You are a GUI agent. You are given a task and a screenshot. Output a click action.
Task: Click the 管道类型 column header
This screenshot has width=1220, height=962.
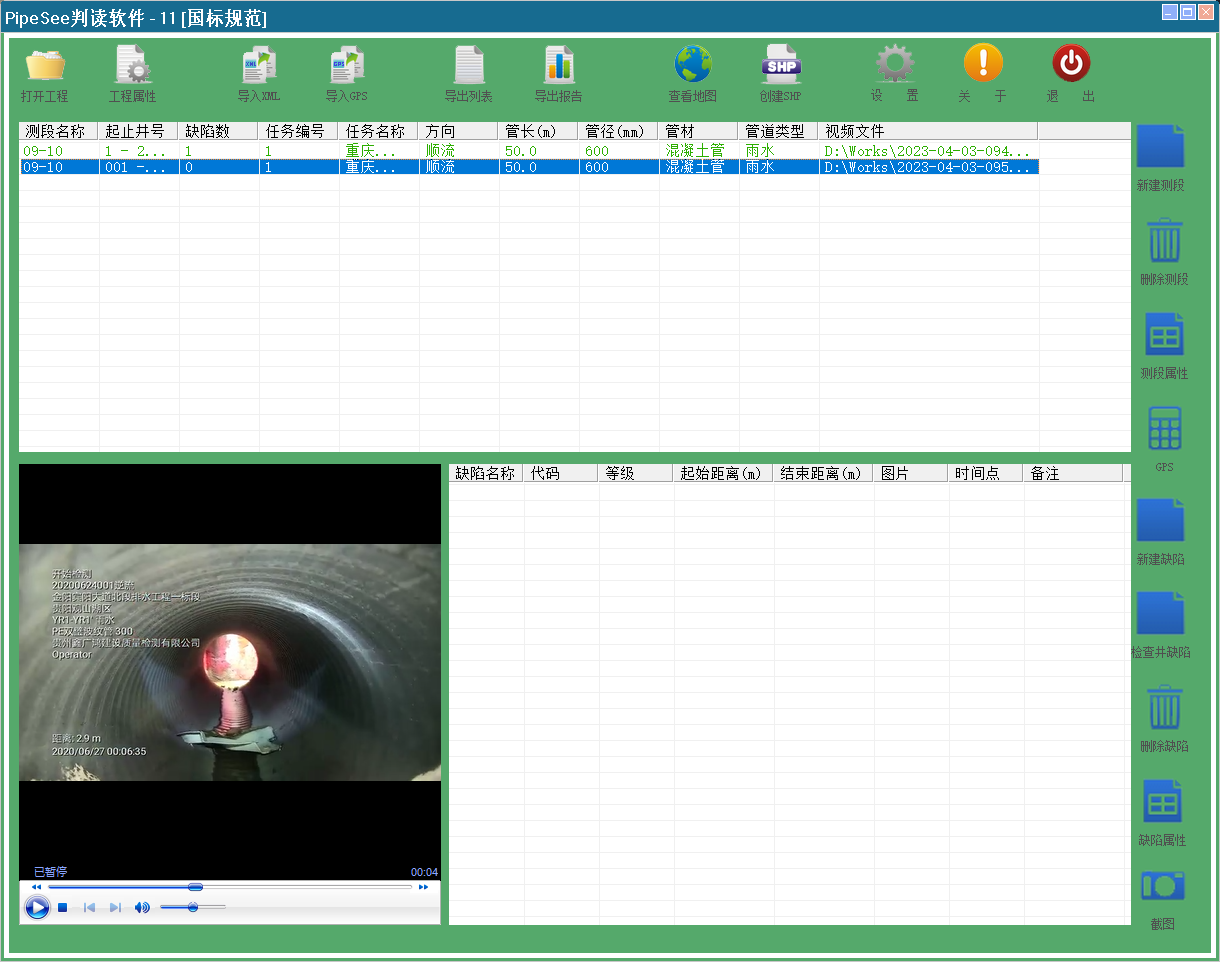pyautogui.click(x=778, y=131)
